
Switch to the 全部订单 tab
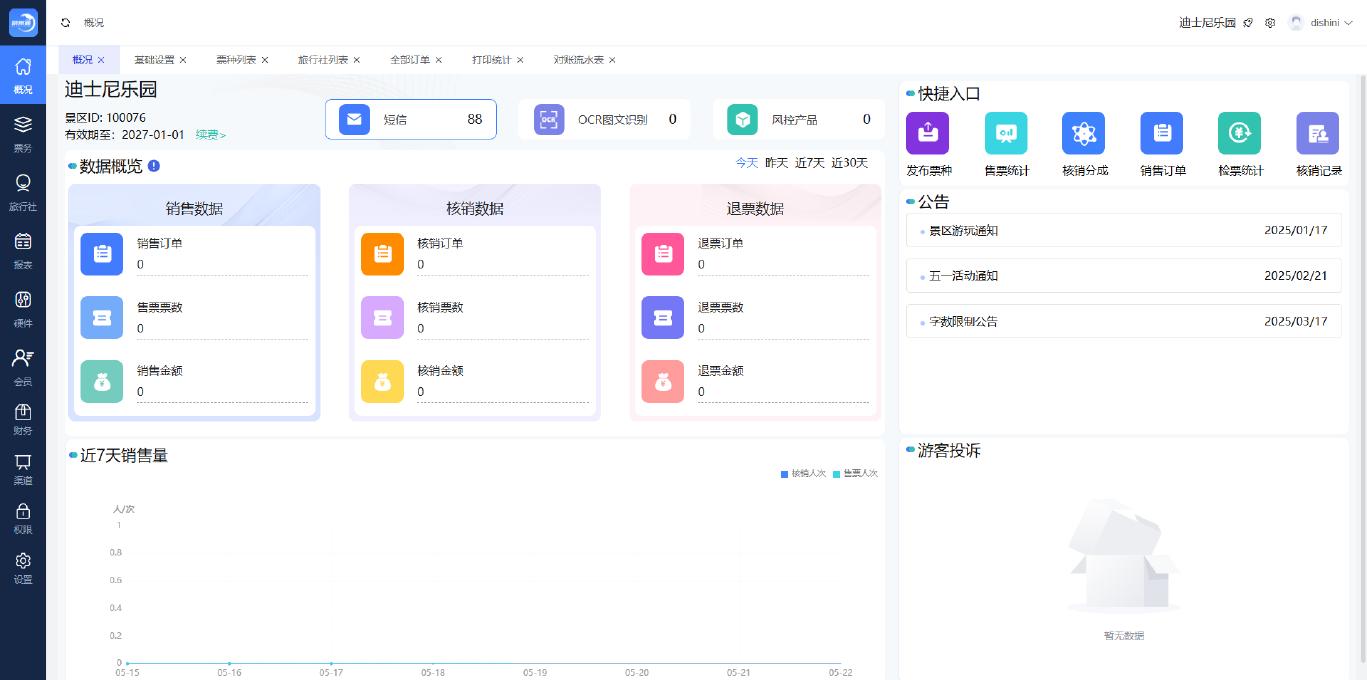[410, 60]
